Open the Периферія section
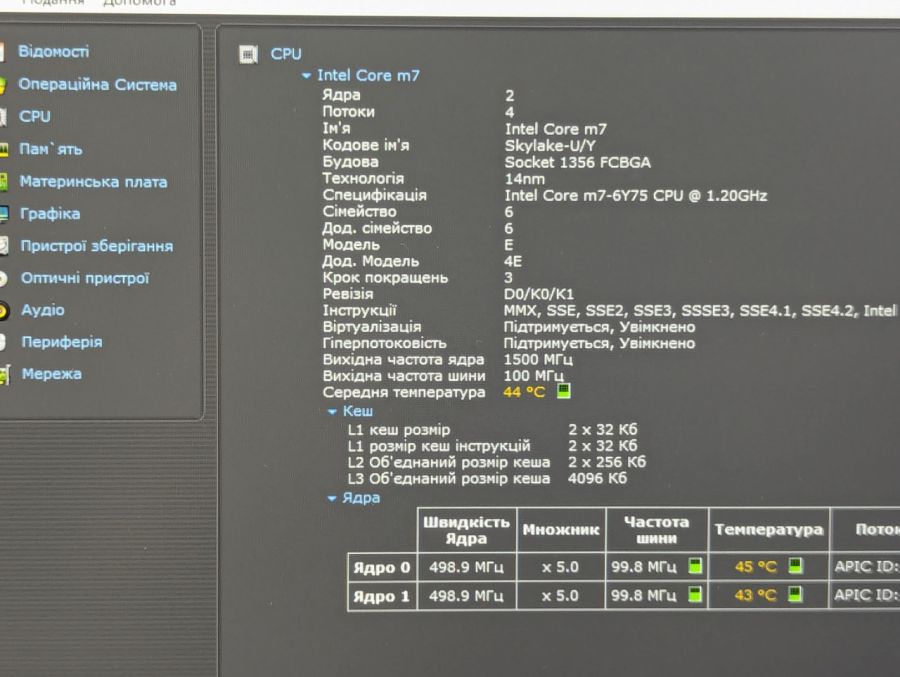Image resolution: width=900 pixels, height=677 pixels. (x=62, y=342)
